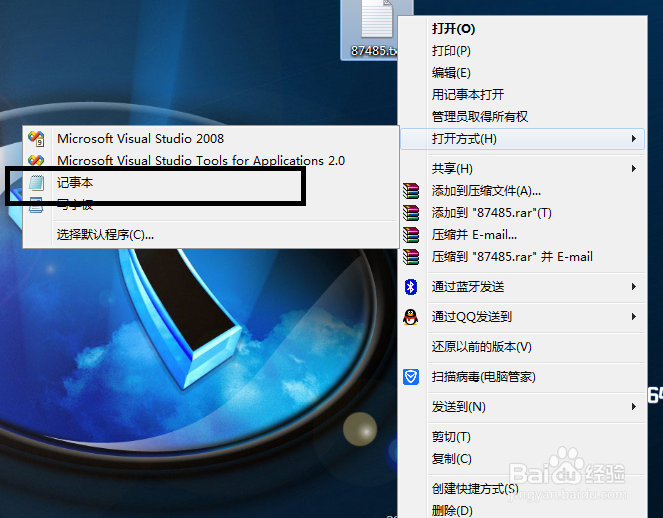Screen dimensions: 663x518
Task: Click the 添加到压缩文件(A) WinRAR icon
Action: [x=411, y=191]
